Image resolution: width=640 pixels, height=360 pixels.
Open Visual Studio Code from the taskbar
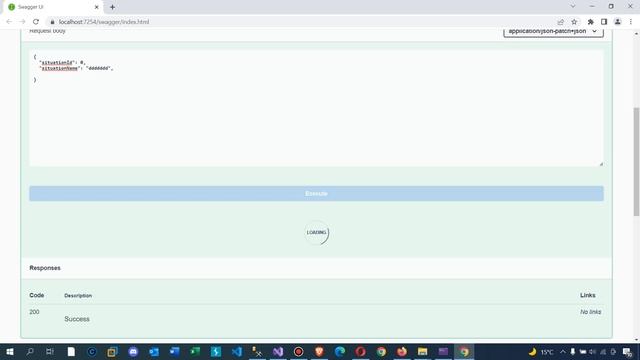pyautogui.click(x=237, y=351)
